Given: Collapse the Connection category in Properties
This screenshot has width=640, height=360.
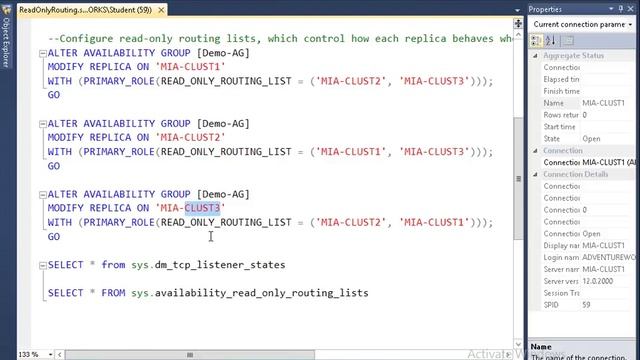Looking at the screenshot, I should (535, 151).
